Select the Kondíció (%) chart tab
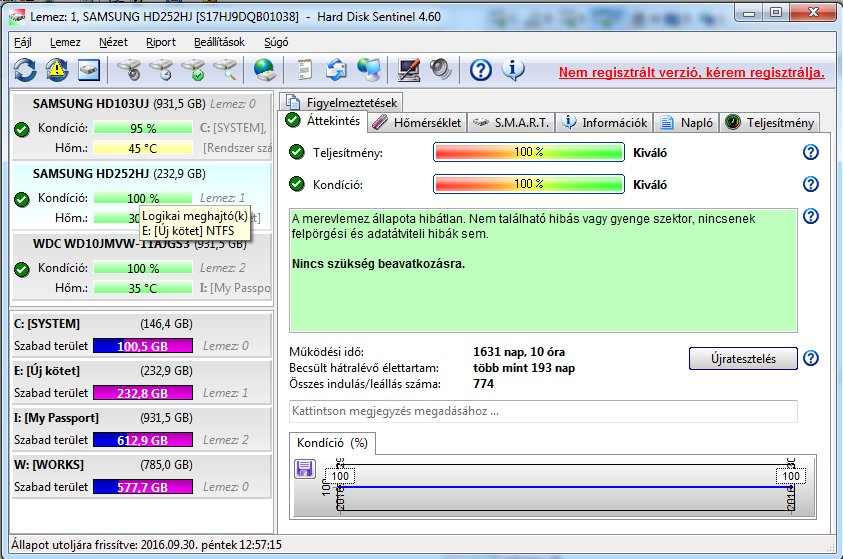This screenshot has height=559, width=843. pos(332,443)
